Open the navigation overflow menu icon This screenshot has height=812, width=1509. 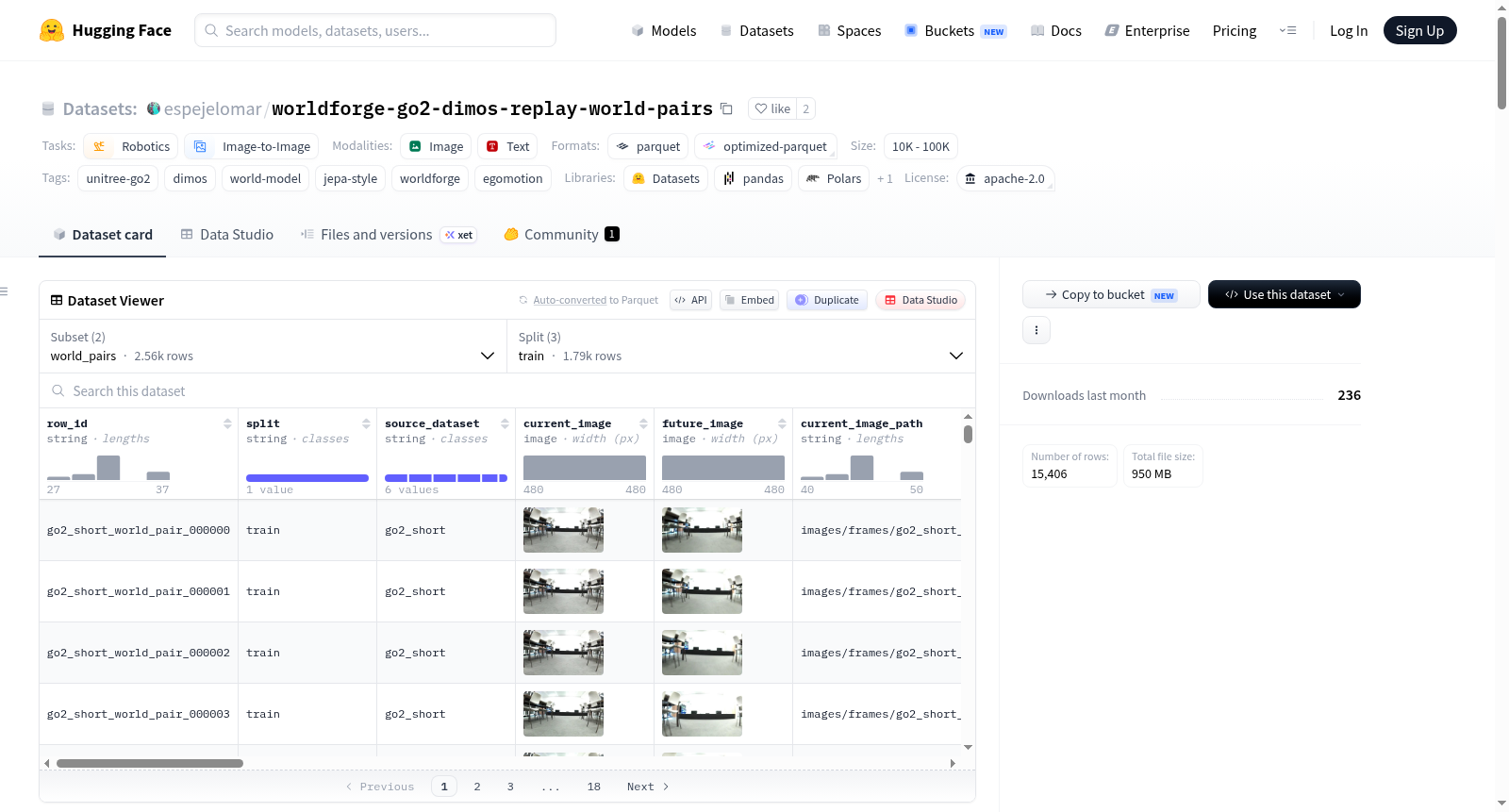1287,30
